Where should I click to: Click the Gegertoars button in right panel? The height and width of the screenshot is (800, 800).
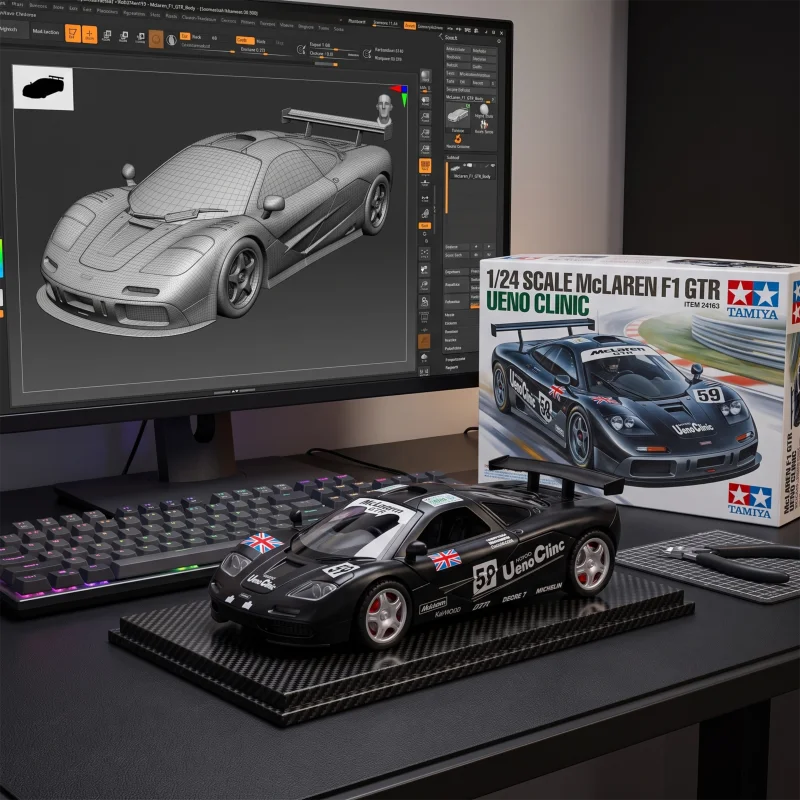click(457, 272)
